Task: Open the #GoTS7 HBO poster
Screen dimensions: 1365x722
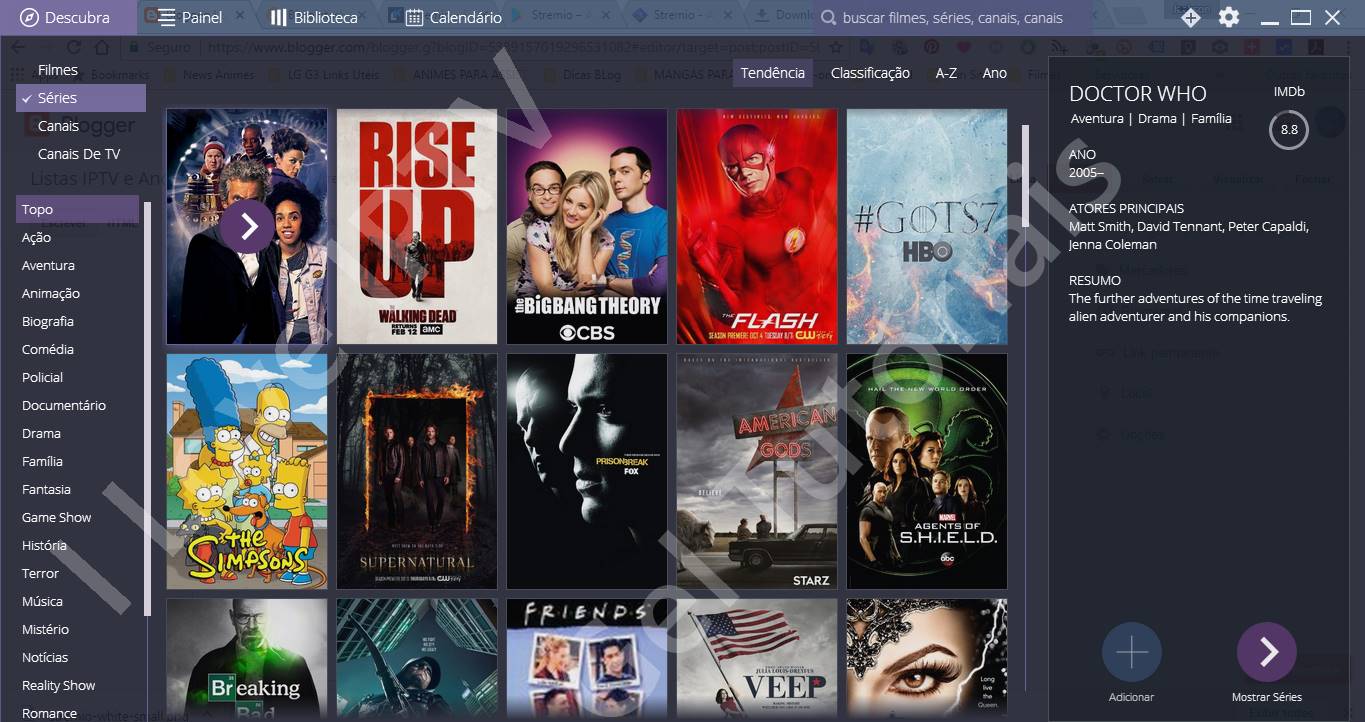Action: pyautogui.click(x=927, y=227)
